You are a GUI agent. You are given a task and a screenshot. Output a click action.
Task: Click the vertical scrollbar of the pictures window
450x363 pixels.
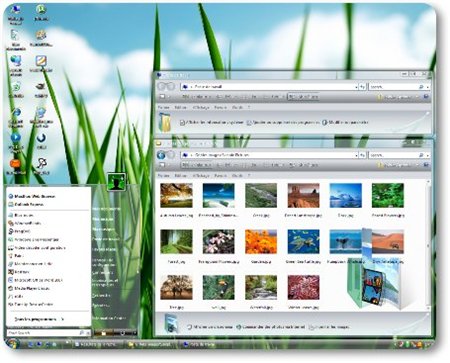[x=428, y=246]
